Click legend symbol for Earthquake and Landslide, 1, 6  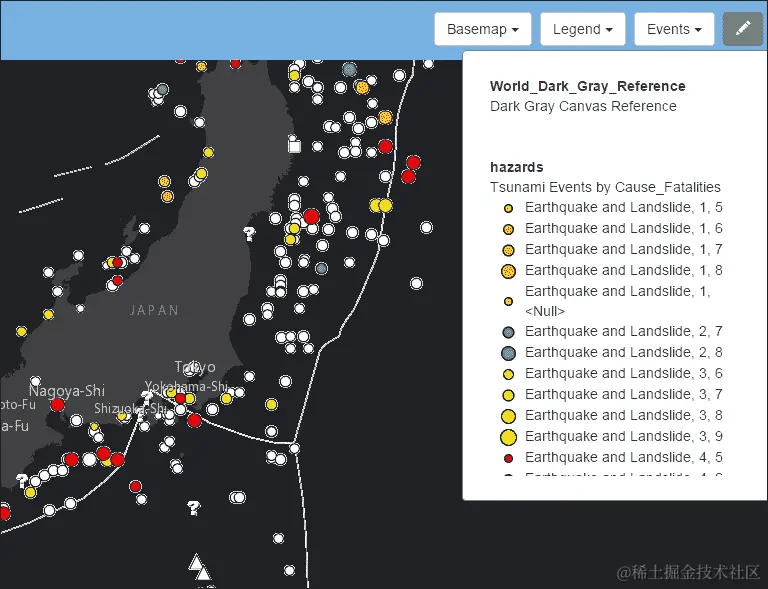click(508, 229)
